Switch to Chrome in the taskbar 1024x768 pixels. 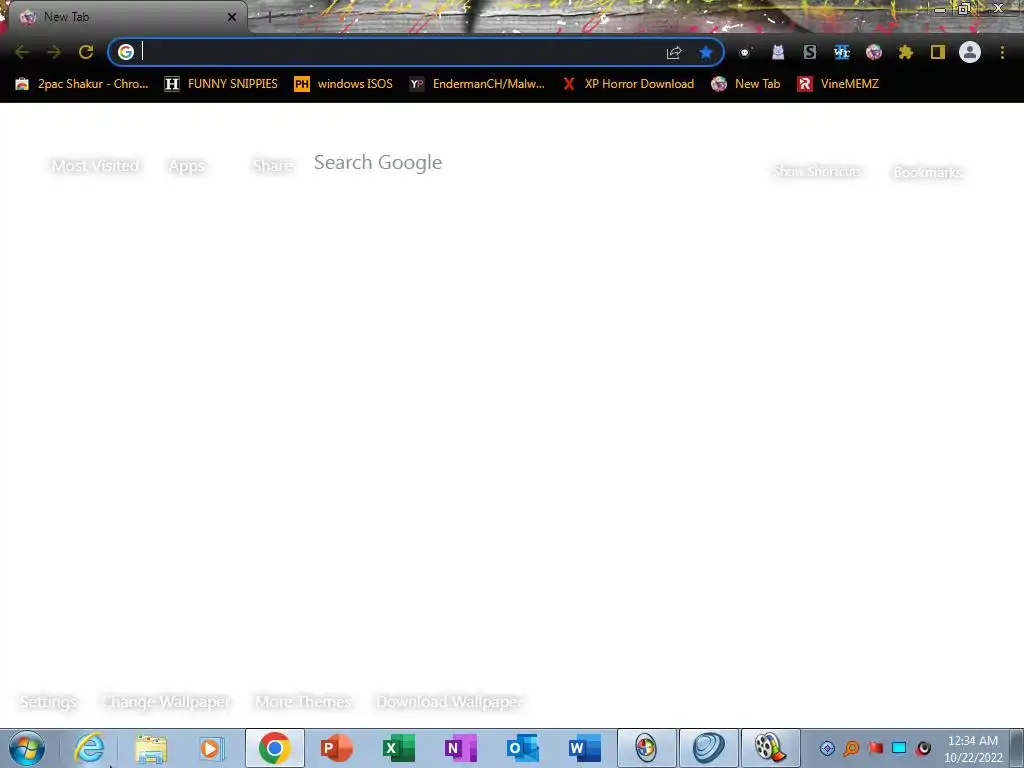[274, 748]
